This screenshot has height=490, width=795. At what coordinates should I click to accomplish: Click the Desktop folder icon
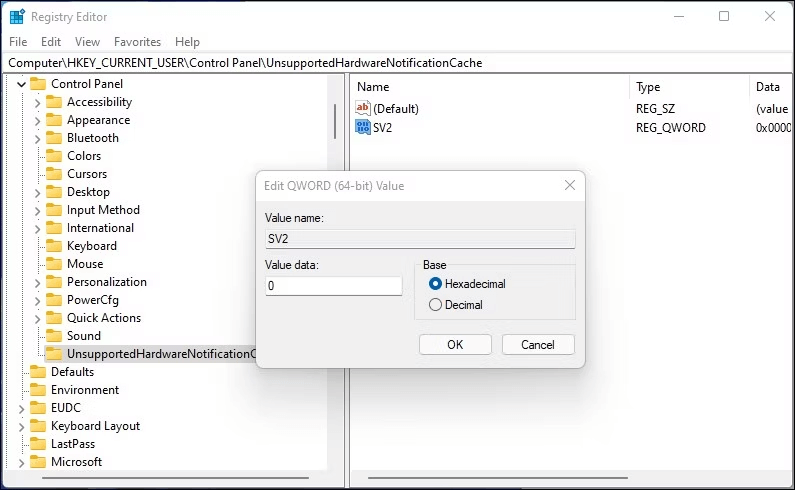[x=54, y=192]
